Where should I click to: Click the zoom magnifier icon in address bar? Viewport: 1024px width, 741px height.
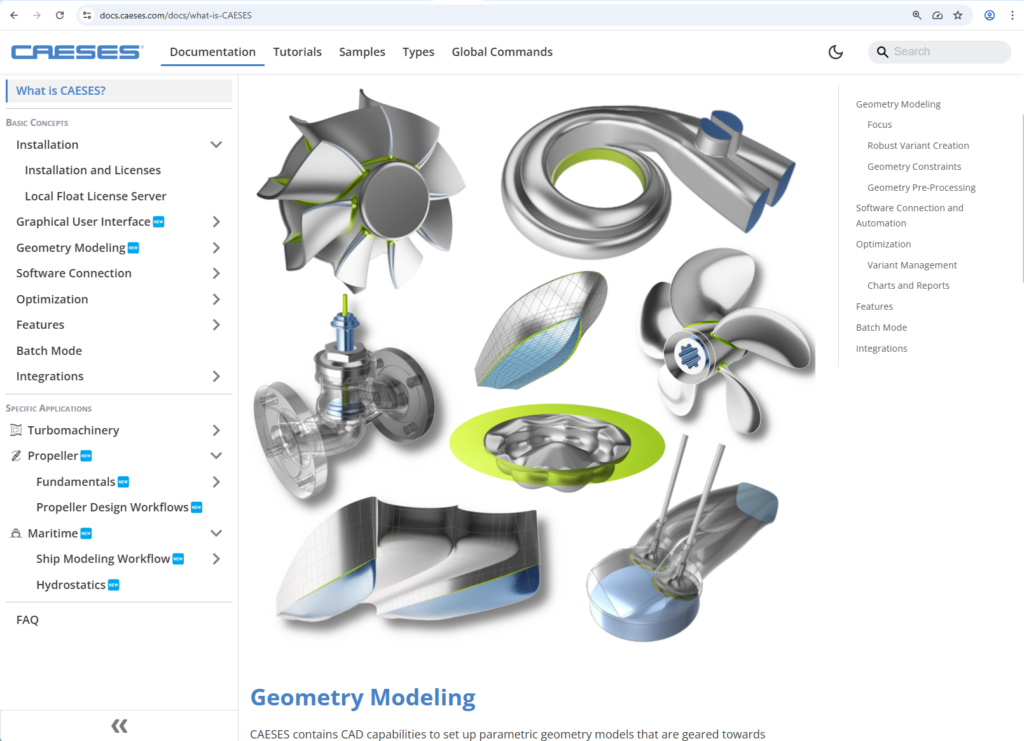[917, 15]
